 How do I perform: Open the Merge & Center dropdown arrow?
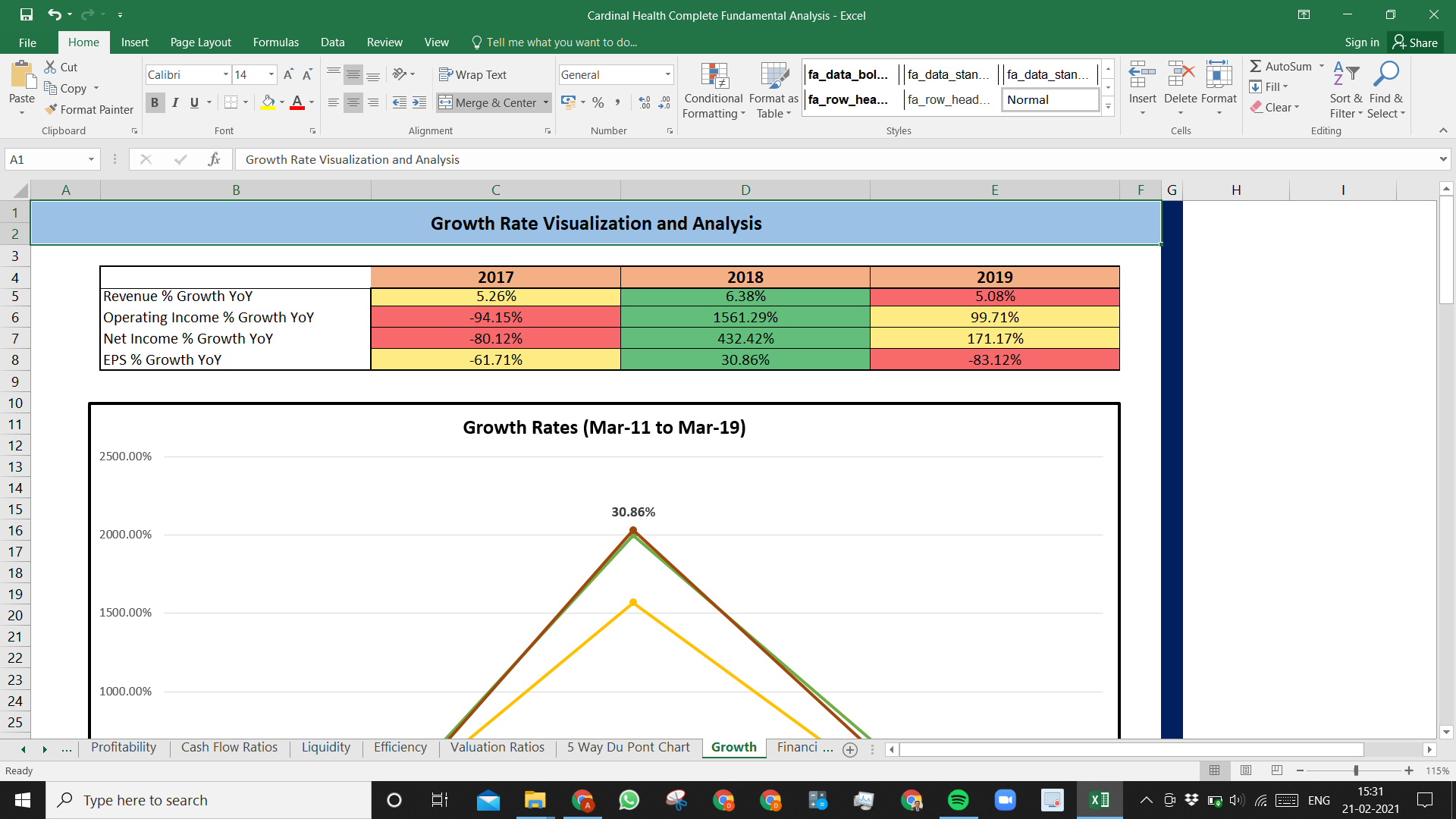point(545,102)
